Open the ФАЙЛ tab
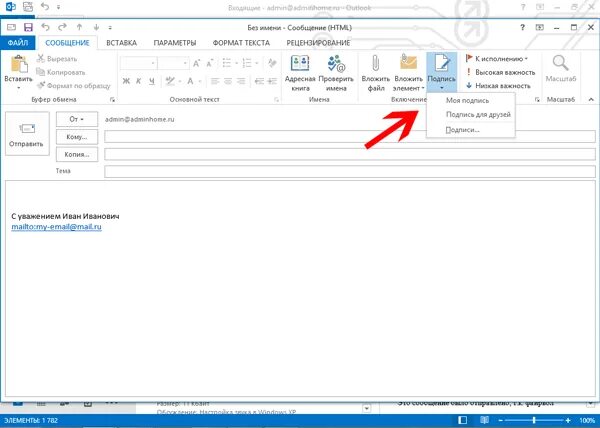This screenshot has height=428, width=600. point(18,43)
